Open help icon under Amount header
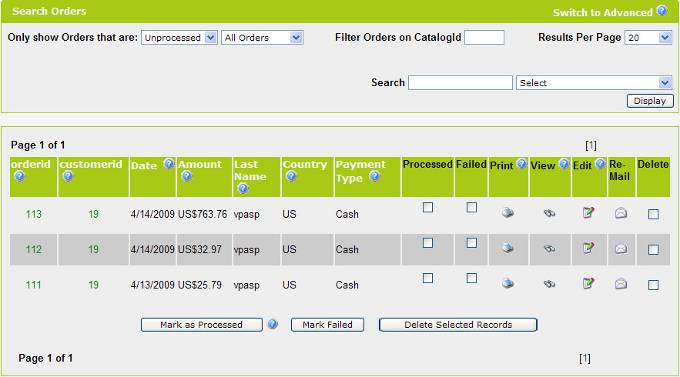Screen dimensions: 680x377 pos(186,176)
